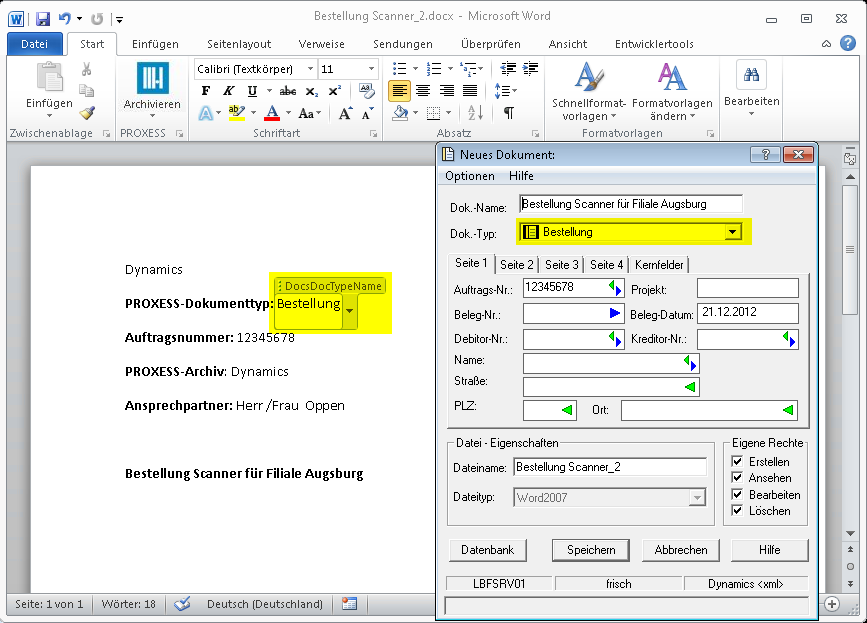Open the Dok.-Typ Bestellung dropdown
Image resolution: width=867 pixels, height=623 pixels.
pyautogui.click(x=733, y=232)
